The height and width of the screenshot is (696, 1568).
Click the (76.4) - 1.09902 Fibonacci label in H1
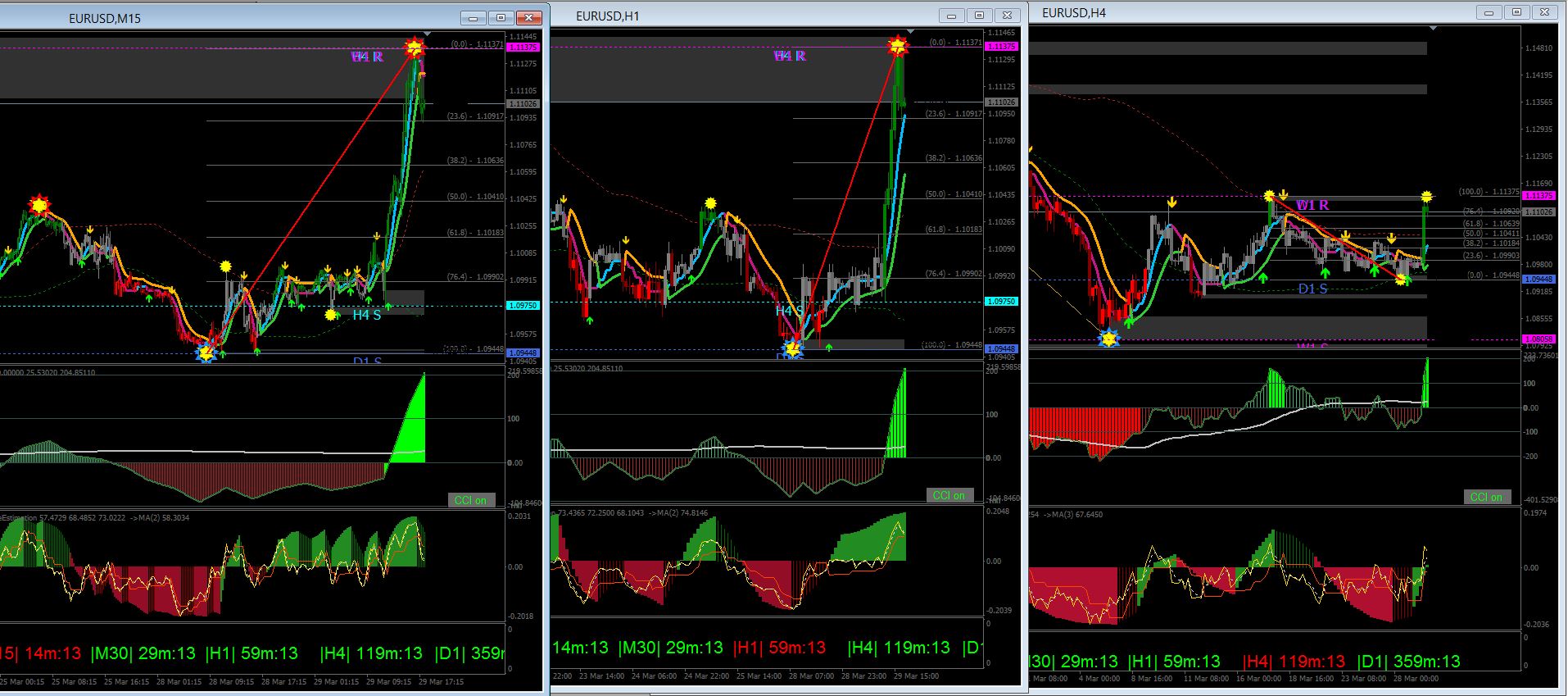pyautogui.click(x=954, y=274)
